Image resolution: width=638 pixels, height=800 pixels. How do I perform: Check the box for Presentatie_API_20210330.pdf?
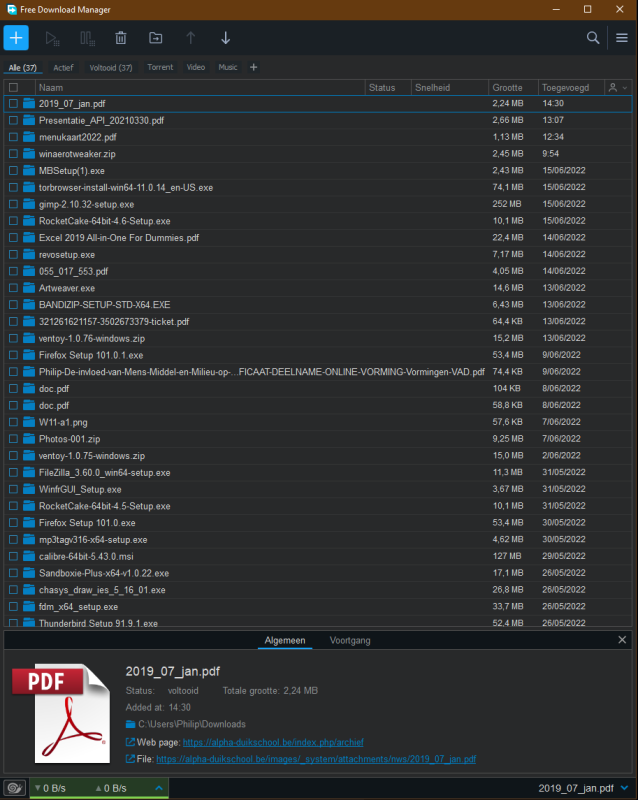[14, 120]
